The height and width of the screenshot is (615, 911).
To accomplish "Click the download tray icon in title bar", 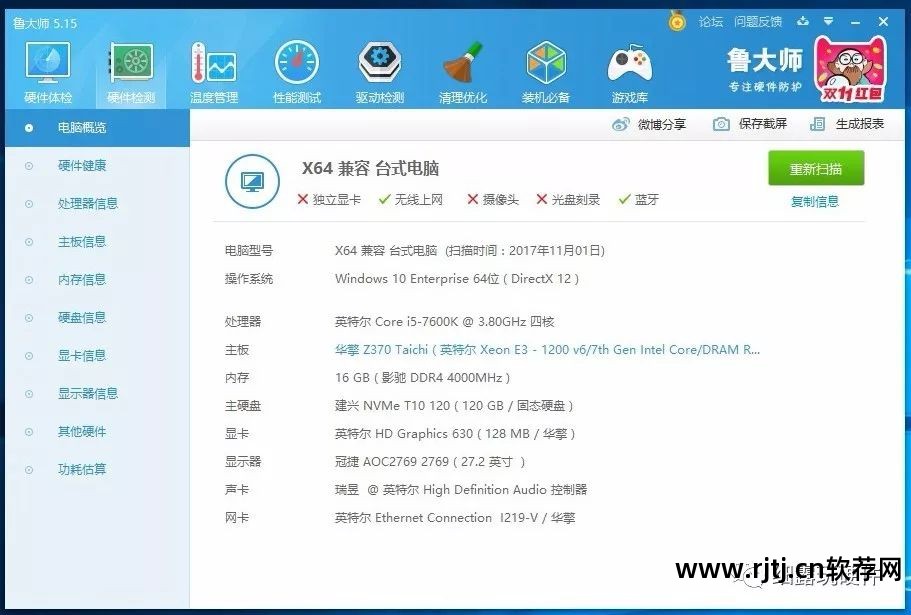I will (802, 21).
